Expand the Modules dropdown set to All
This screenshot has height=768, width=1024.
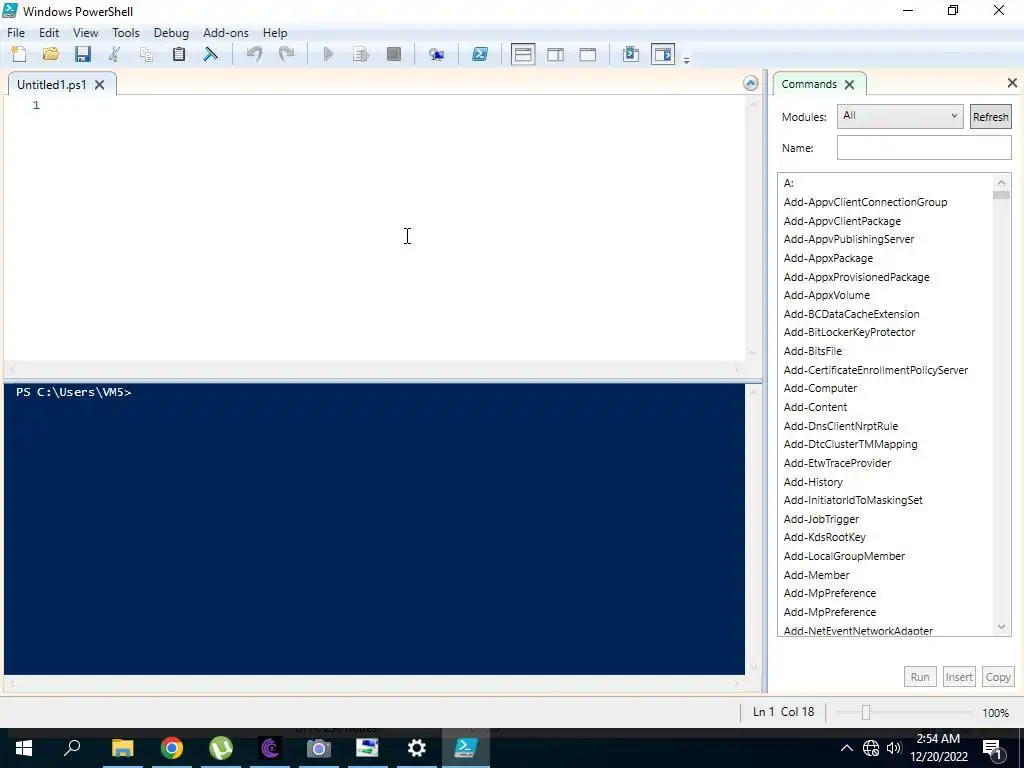click(x=900, y=116)
